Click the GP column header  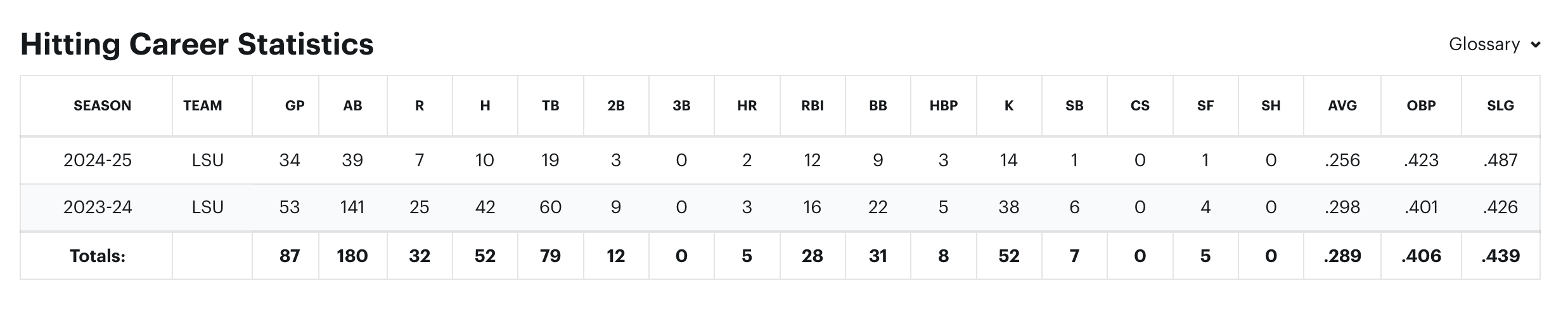295,106
